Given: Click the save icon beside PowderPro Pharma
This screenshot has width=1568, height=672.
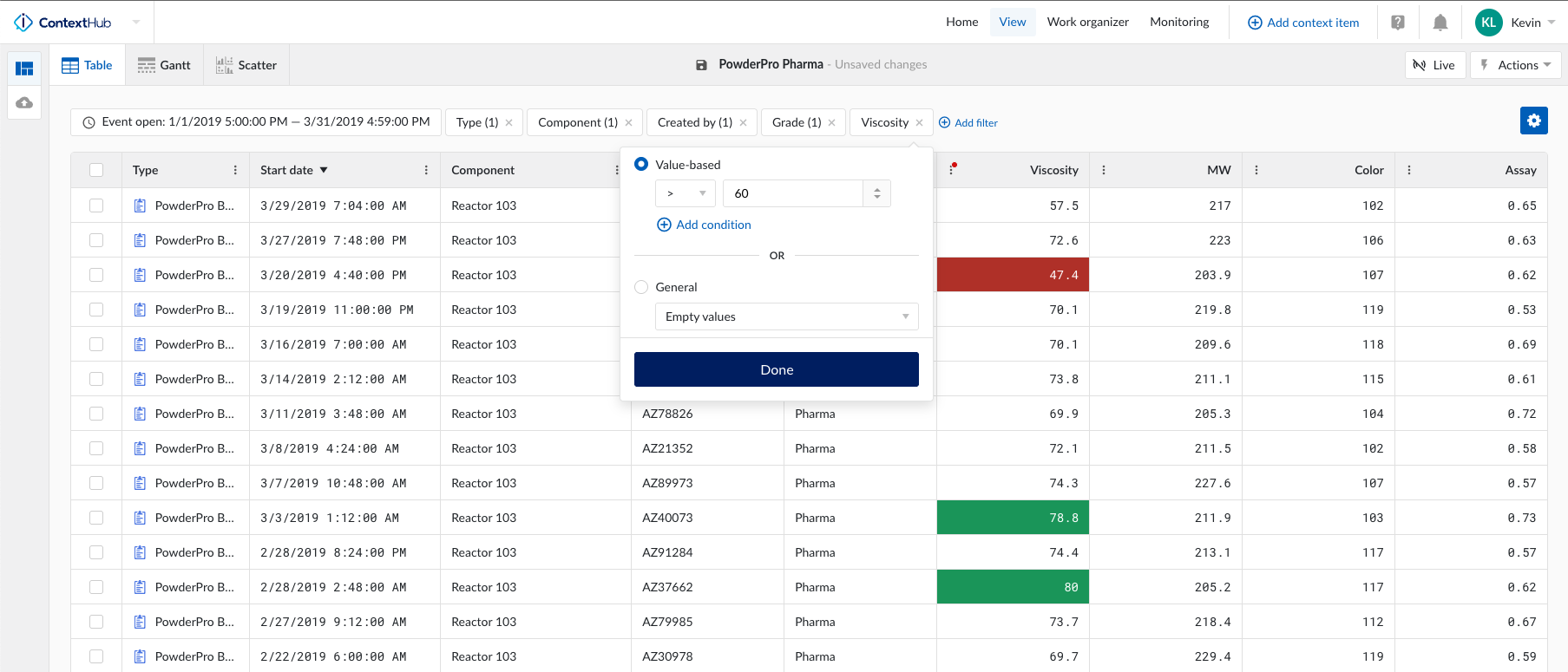Looking at the screenshot, I should pyautogui.click(x=701, y=65).
